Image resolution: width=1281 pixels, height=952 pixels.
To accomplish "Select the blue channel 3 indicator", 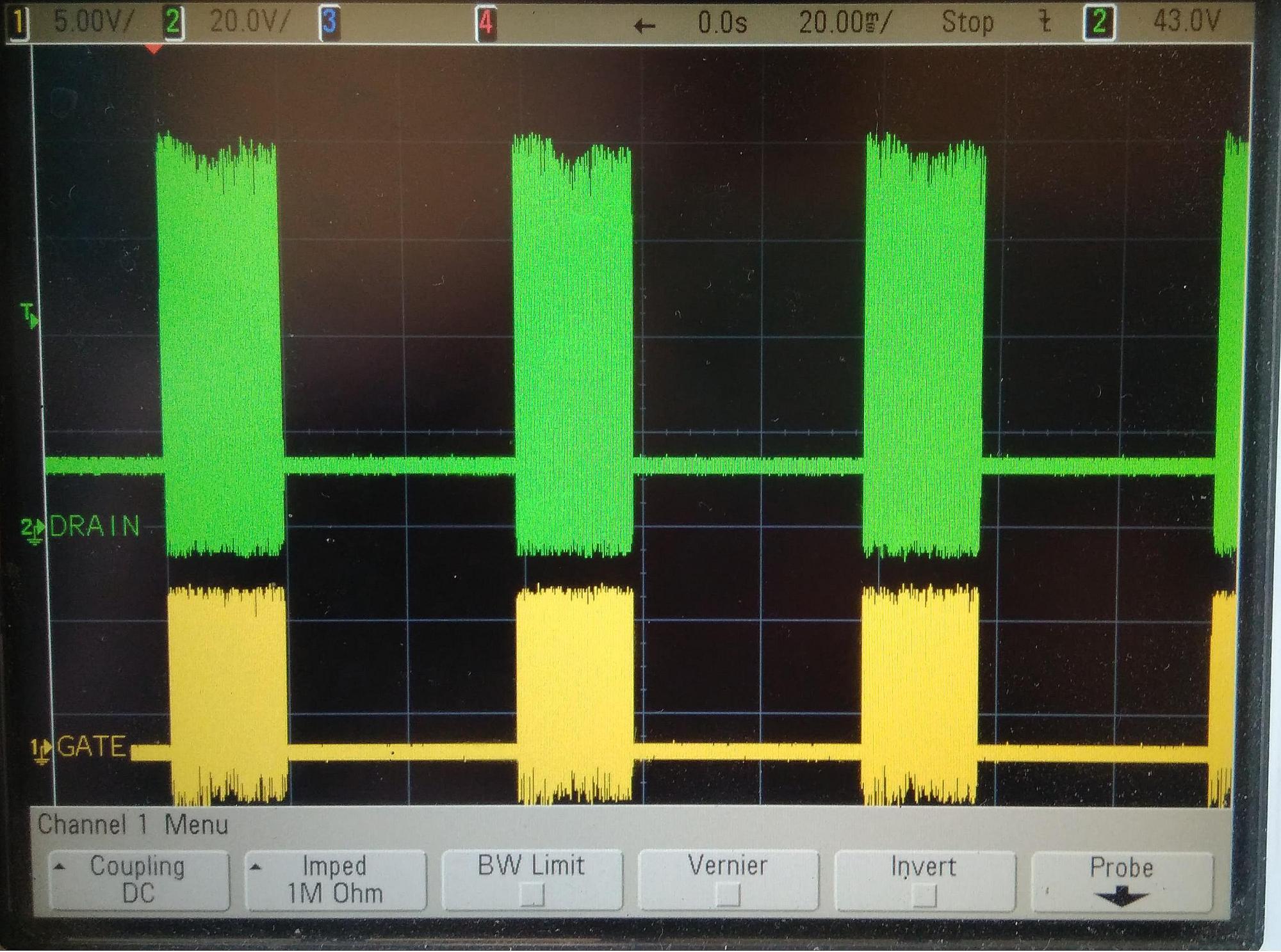I will tap(329, 22).
